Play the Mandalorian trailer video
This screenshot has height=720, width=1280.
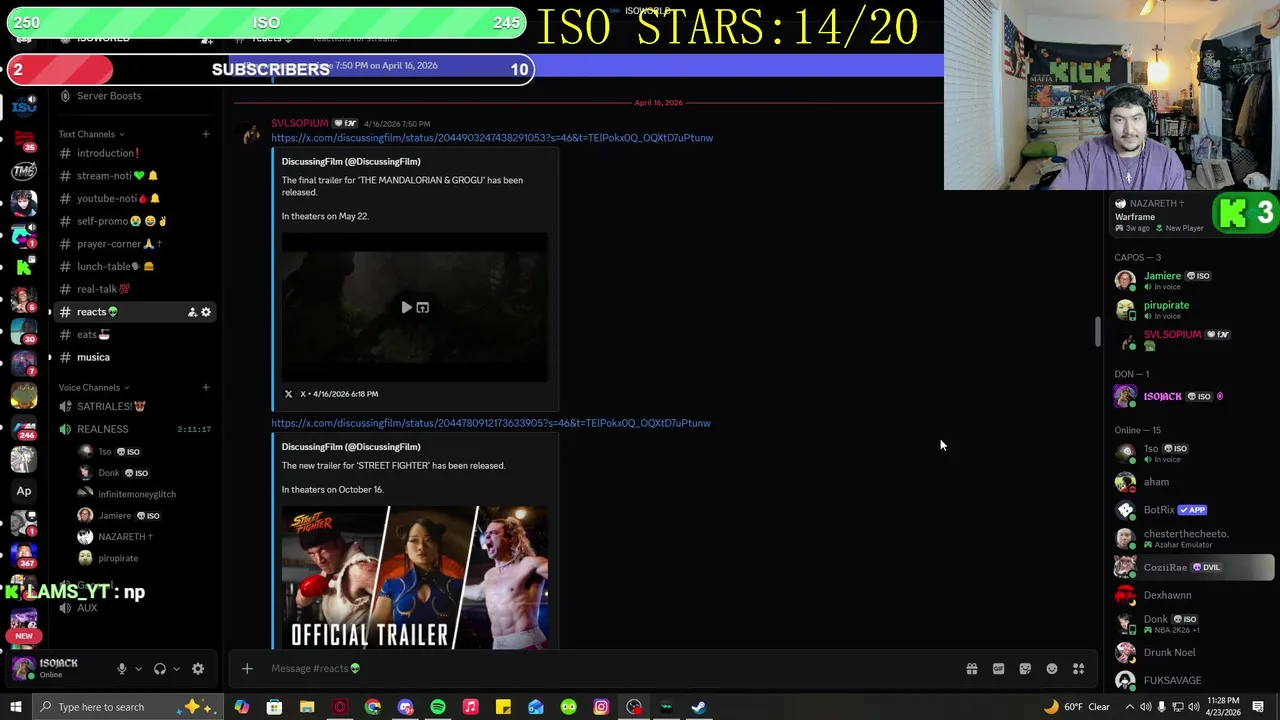[406, 308]
